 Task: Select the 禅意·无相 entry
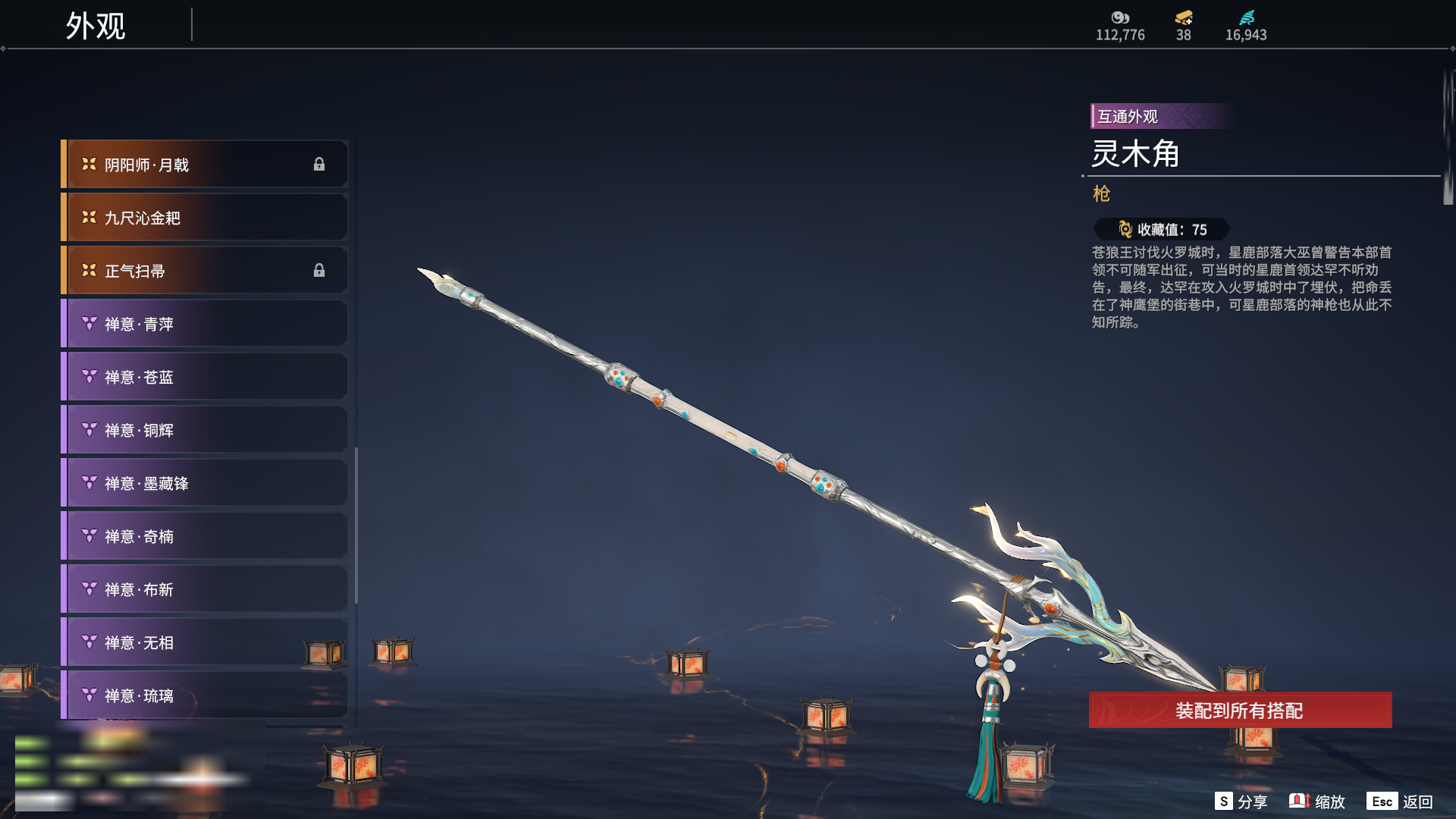205,642
